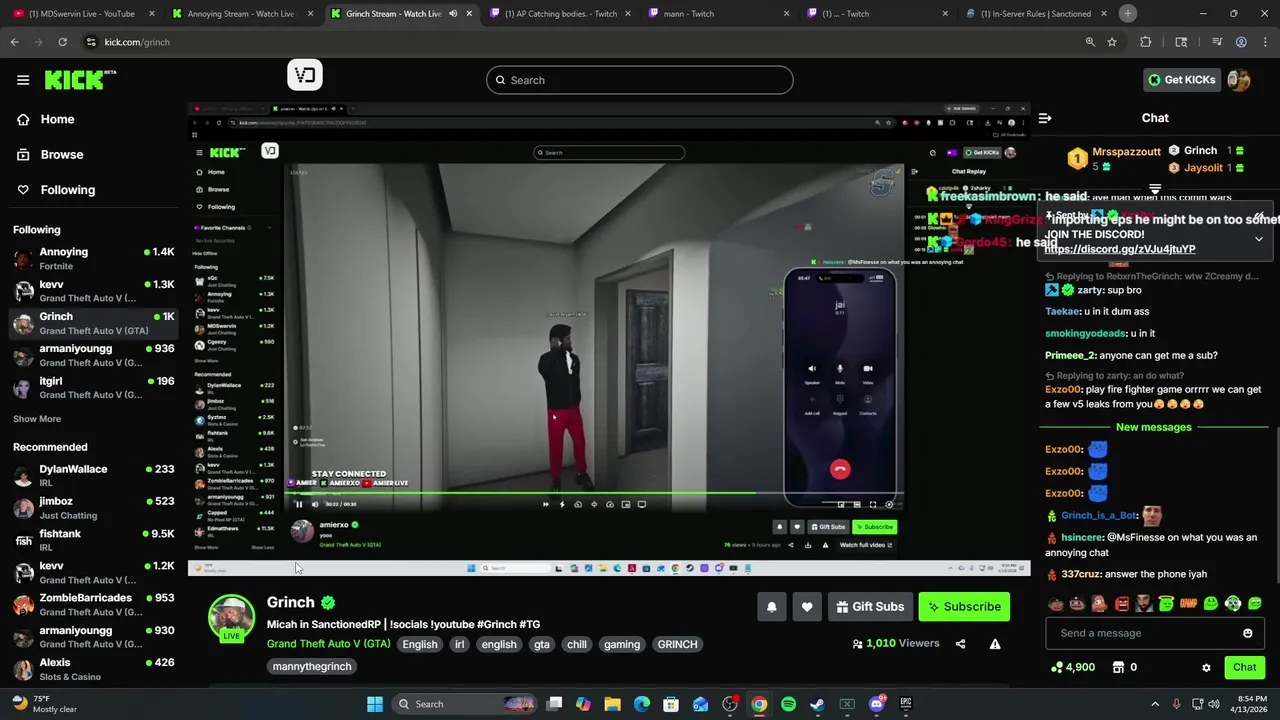Insert the angry red face quick emote
This screenshot has width=1280, height=720.
(1121, 603)
